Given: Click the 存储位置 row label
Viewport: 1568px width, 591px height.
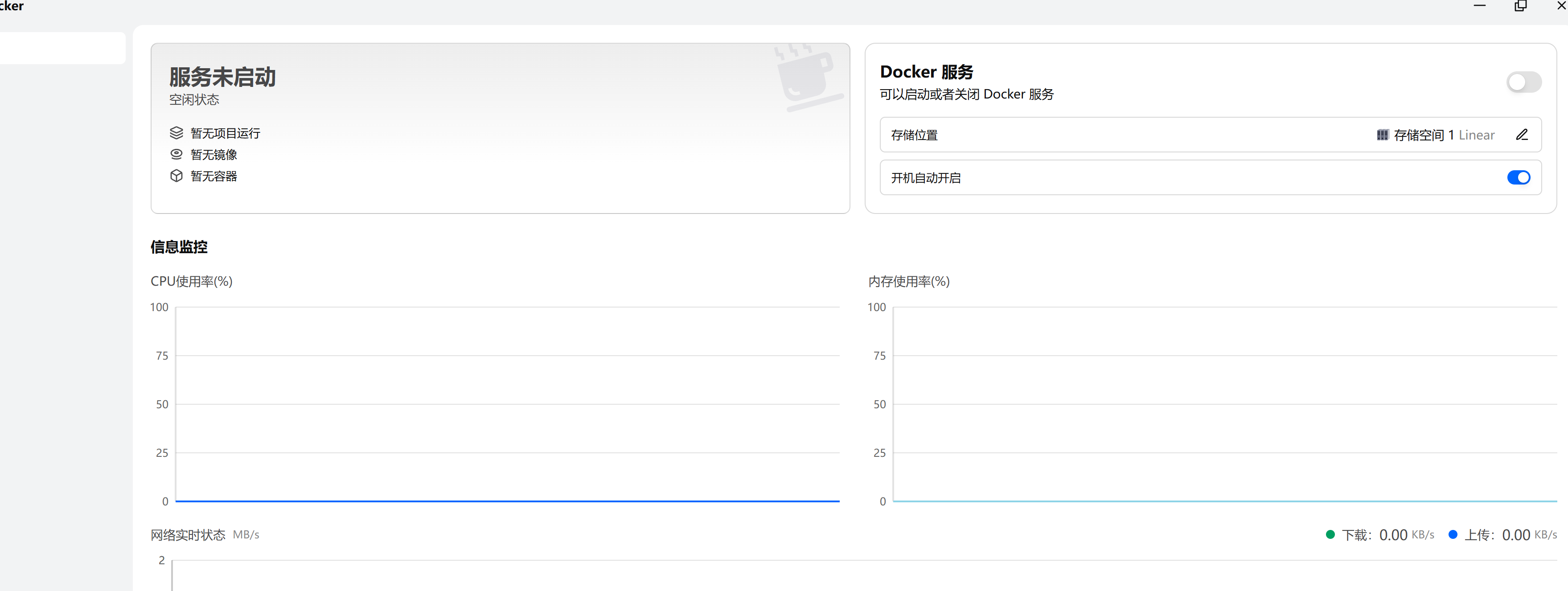Looking at the screenshot, I should 914,135.
